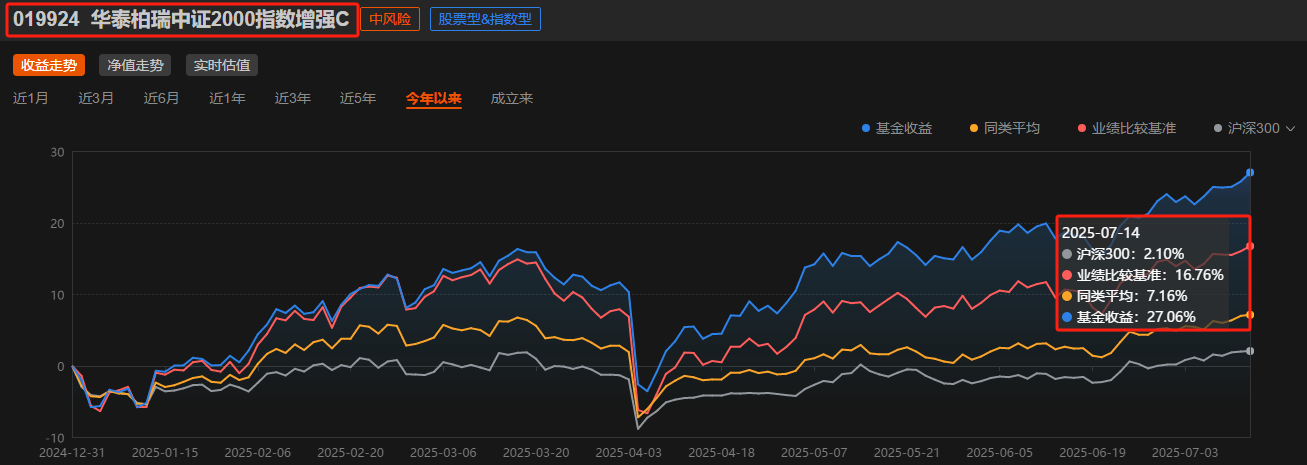The image size is (1307, 465).
Task: Click tooltip value 同类平均: 7.16%
Action: pos(1124,296)
